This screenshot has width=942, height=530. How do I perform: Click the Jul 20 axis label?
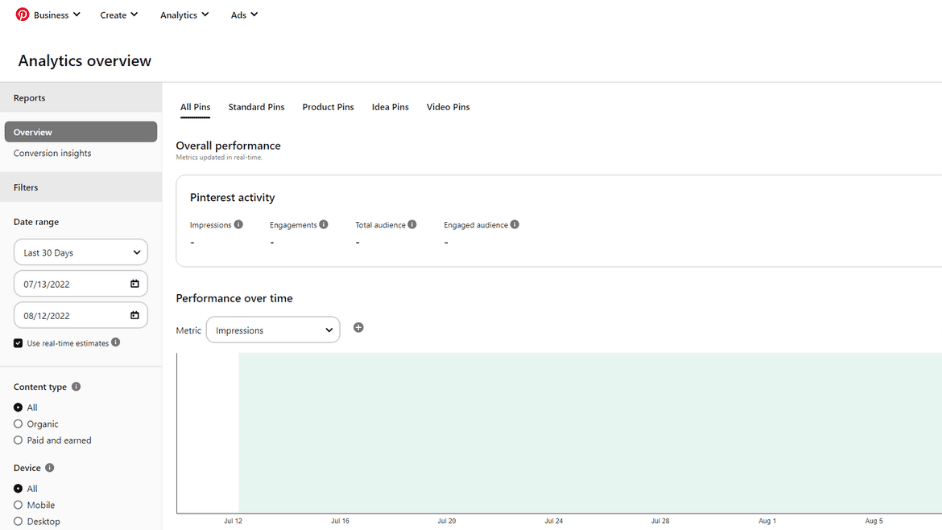tap(447, 521)
